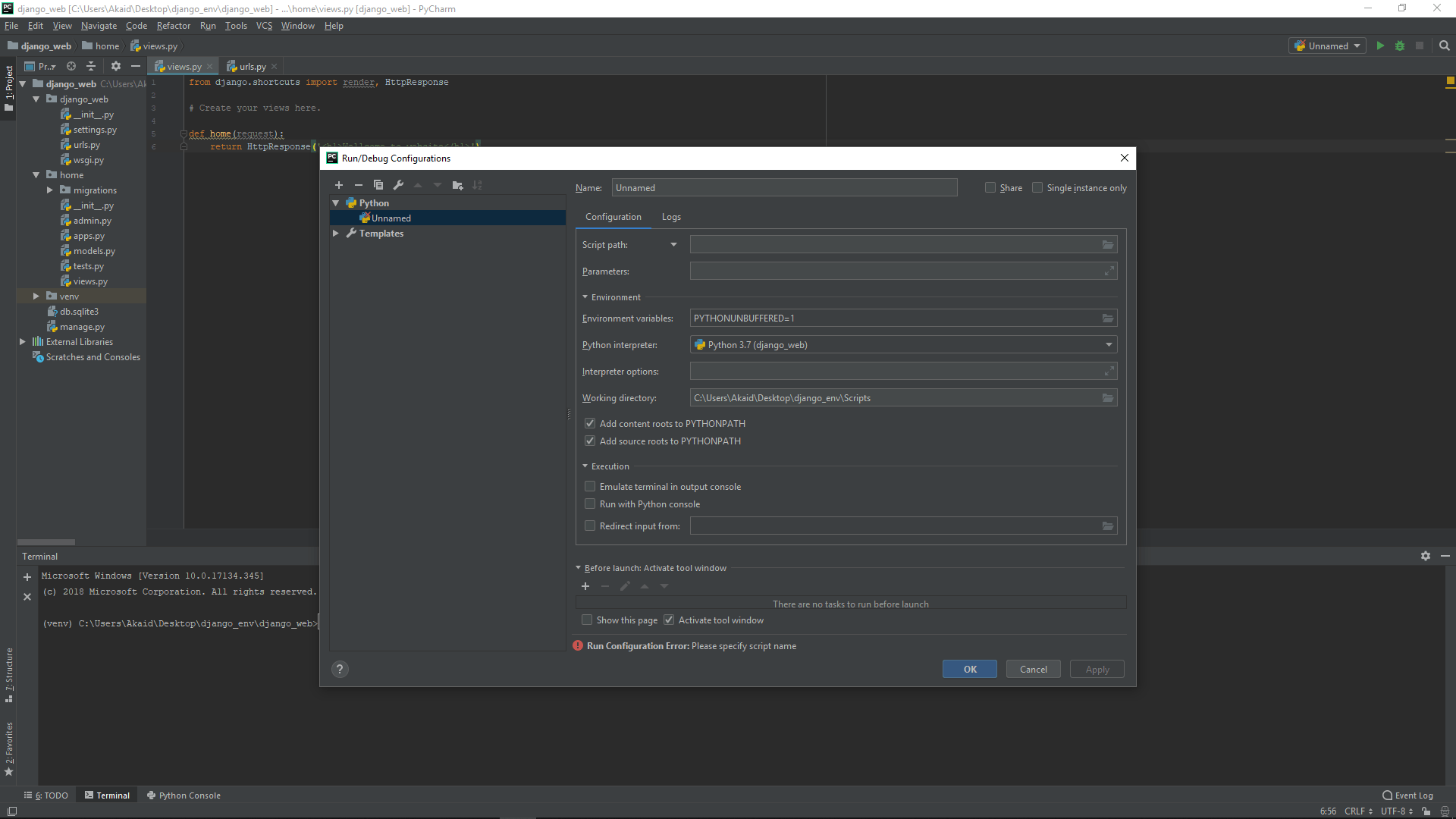
Task: Click into the Parameters input field
Action: click(x=895, y=271)
